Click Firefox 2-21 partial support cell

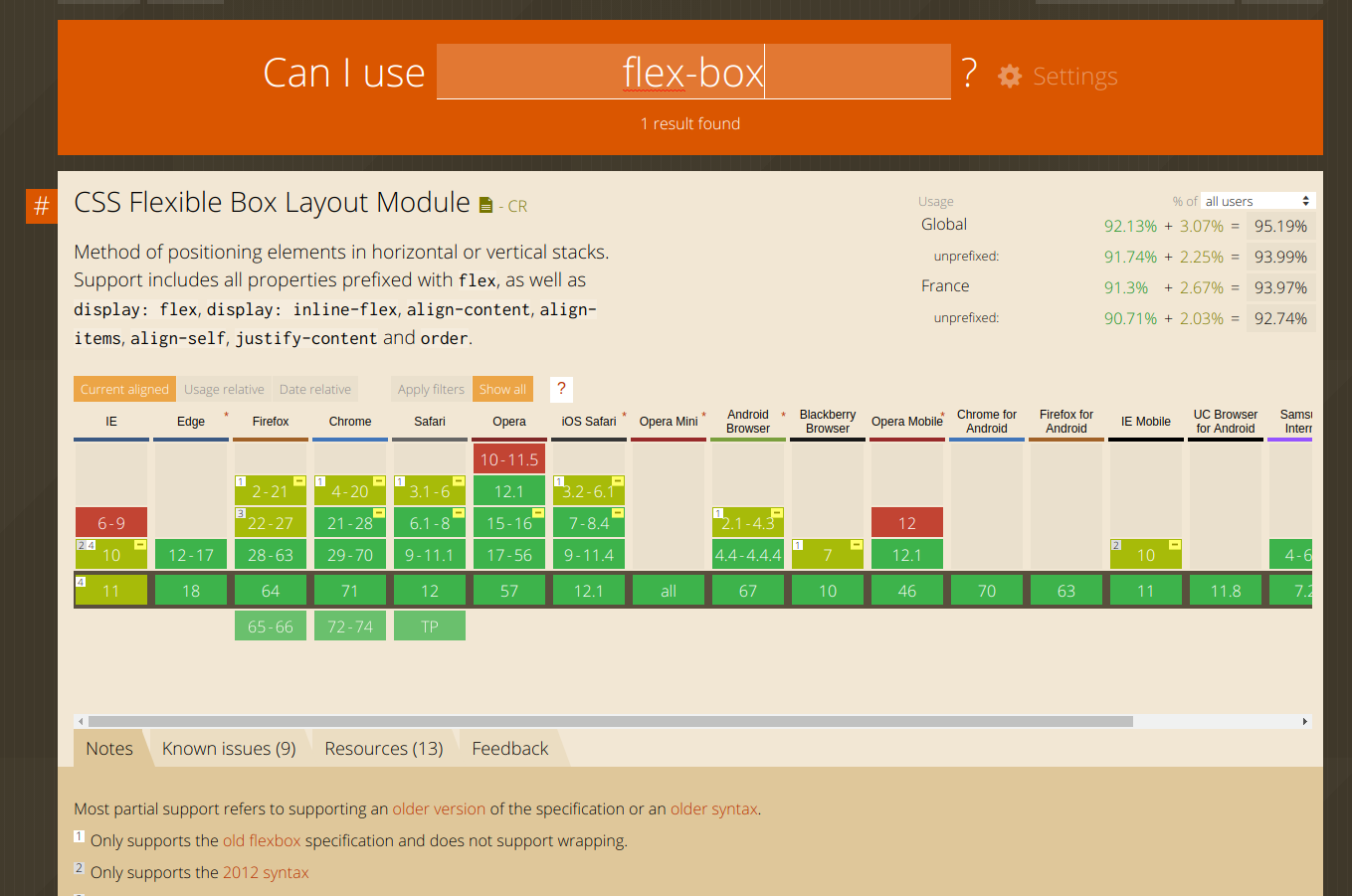point(271,491)
